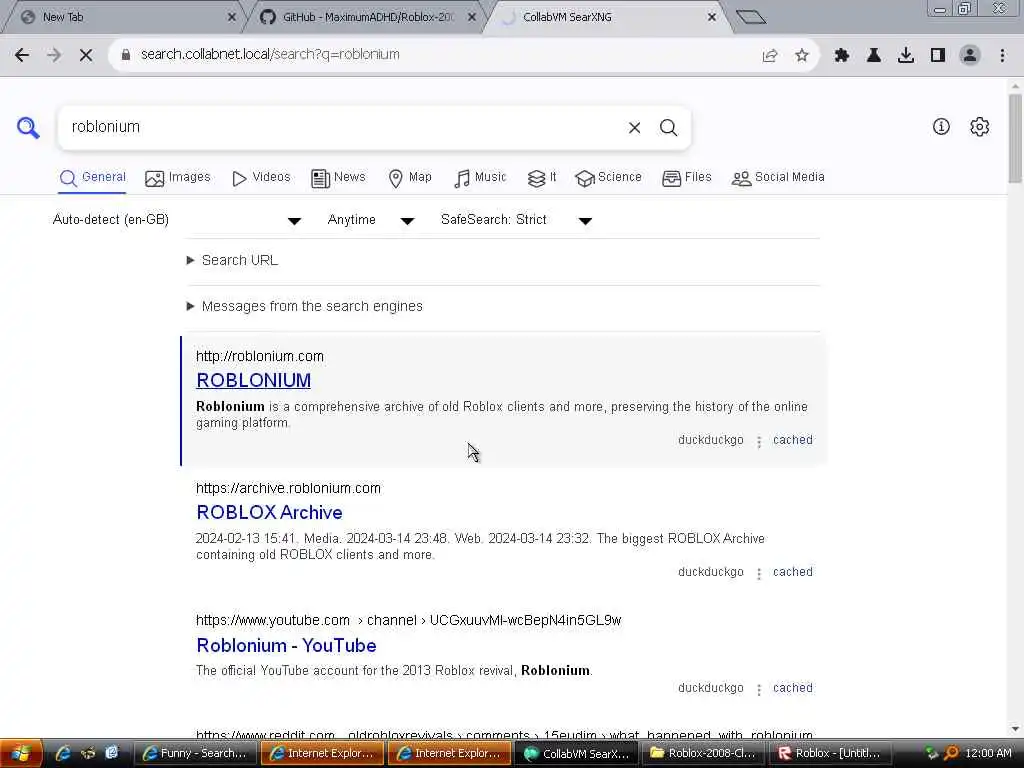Open cached copy of Roblonium YouTube result
1024x768 pixels.
tap(793, 688)
